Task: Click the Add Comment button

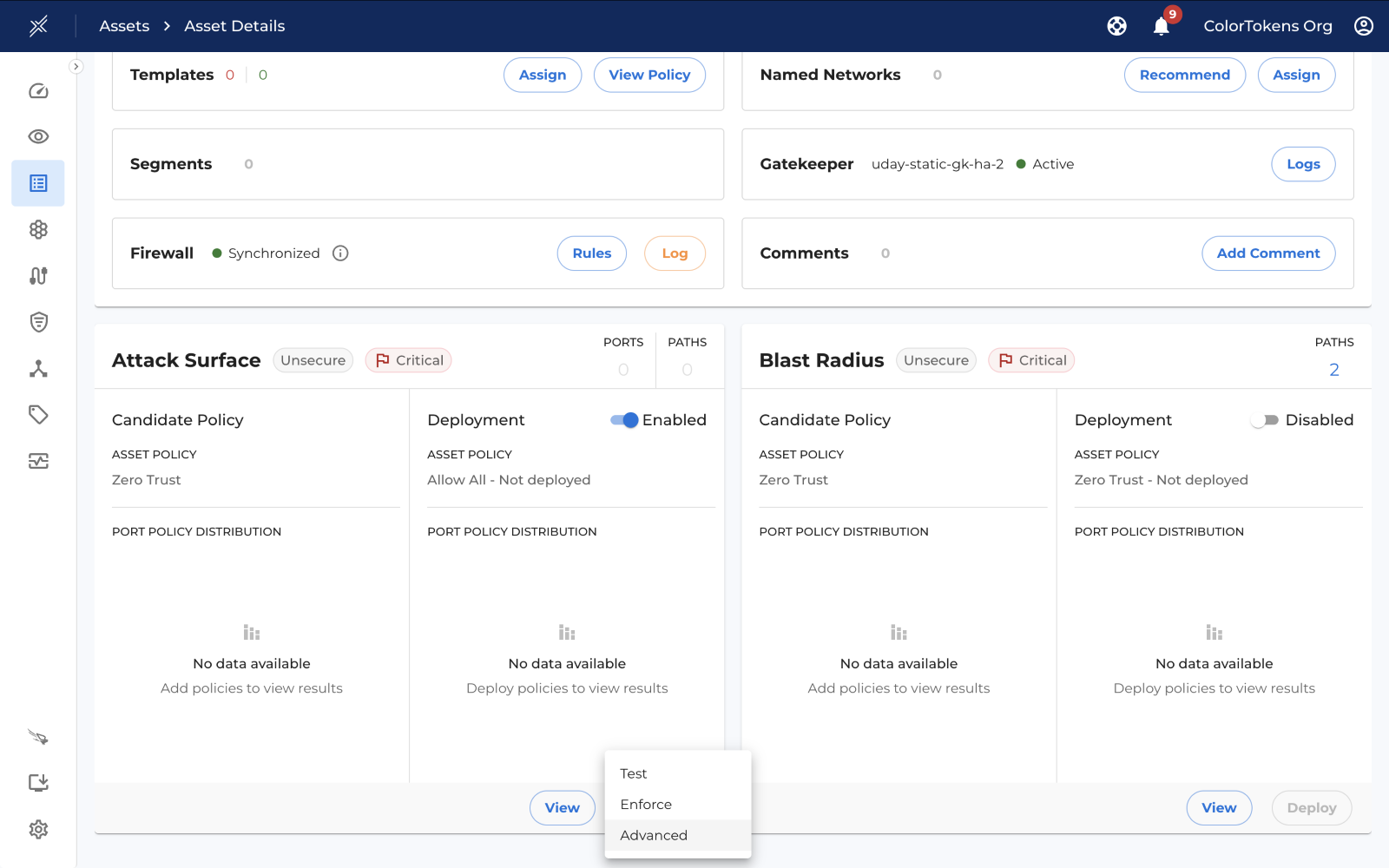Action: [x=1267, y=253]
